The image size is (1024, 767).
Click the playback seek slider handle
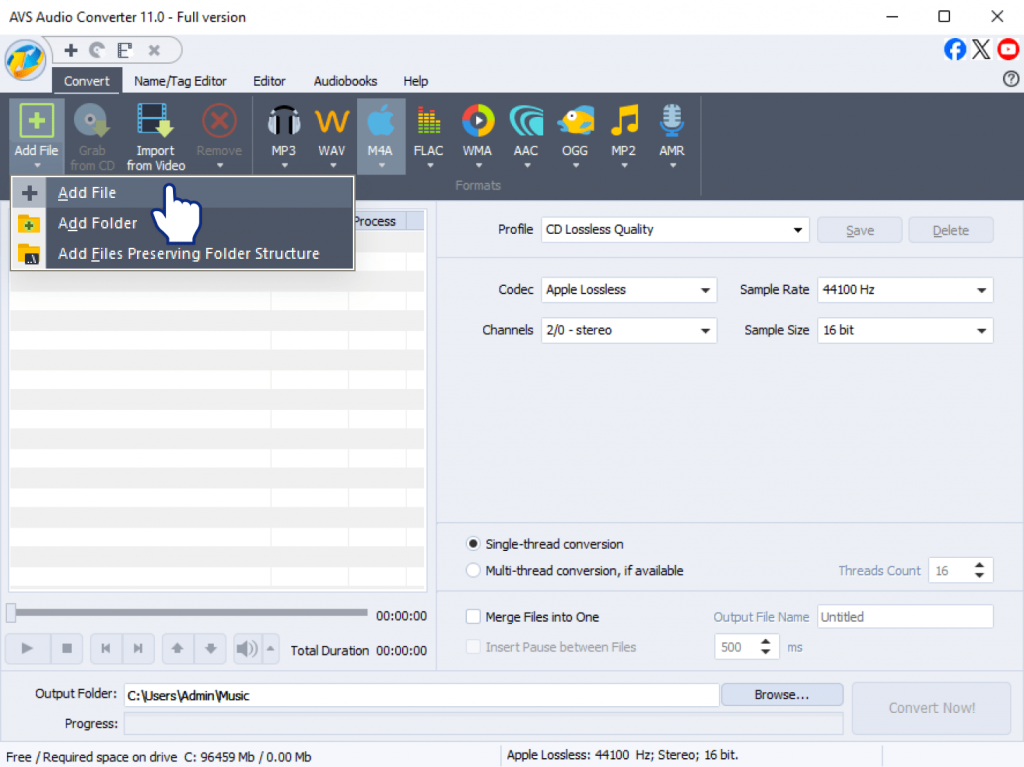click(x=11, y=613)
